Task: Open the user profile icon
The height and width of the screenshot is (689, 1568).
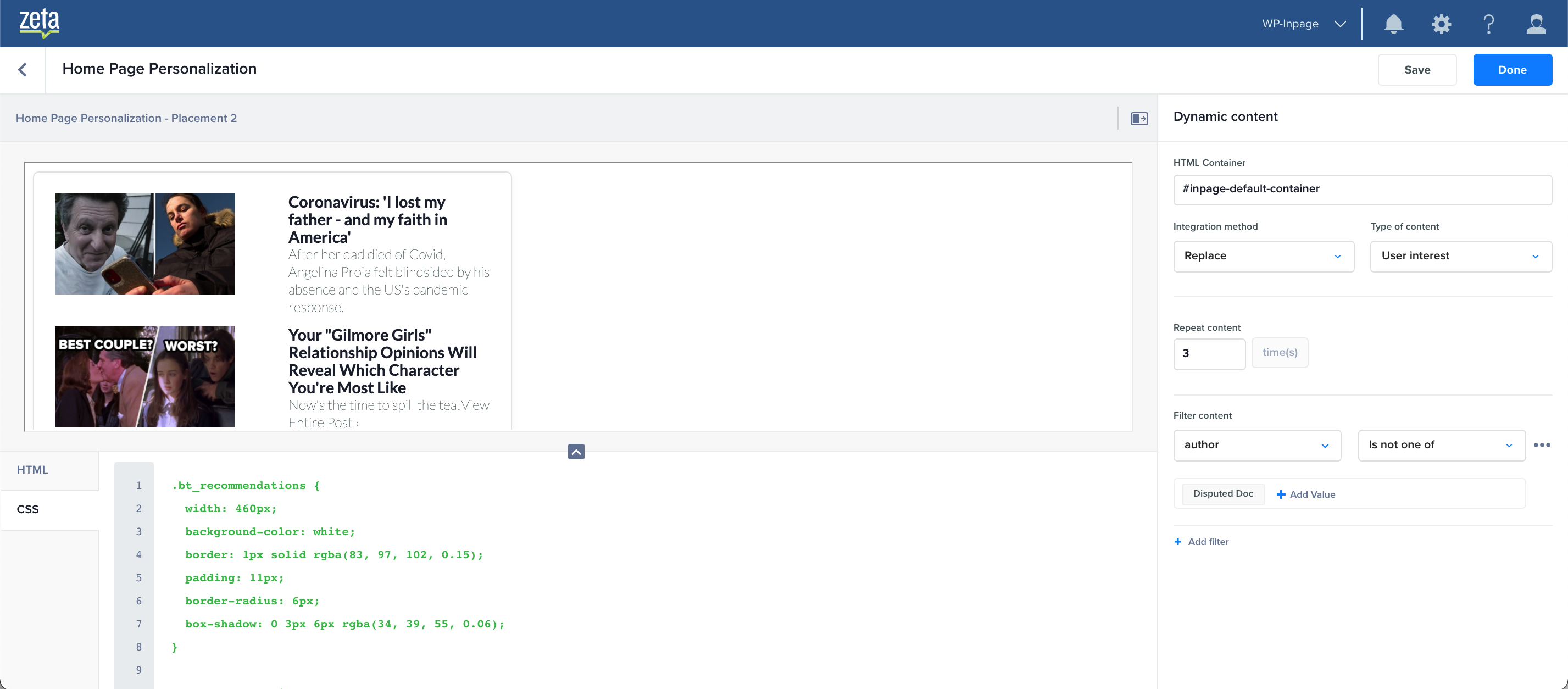Action: pos(1536,24)
